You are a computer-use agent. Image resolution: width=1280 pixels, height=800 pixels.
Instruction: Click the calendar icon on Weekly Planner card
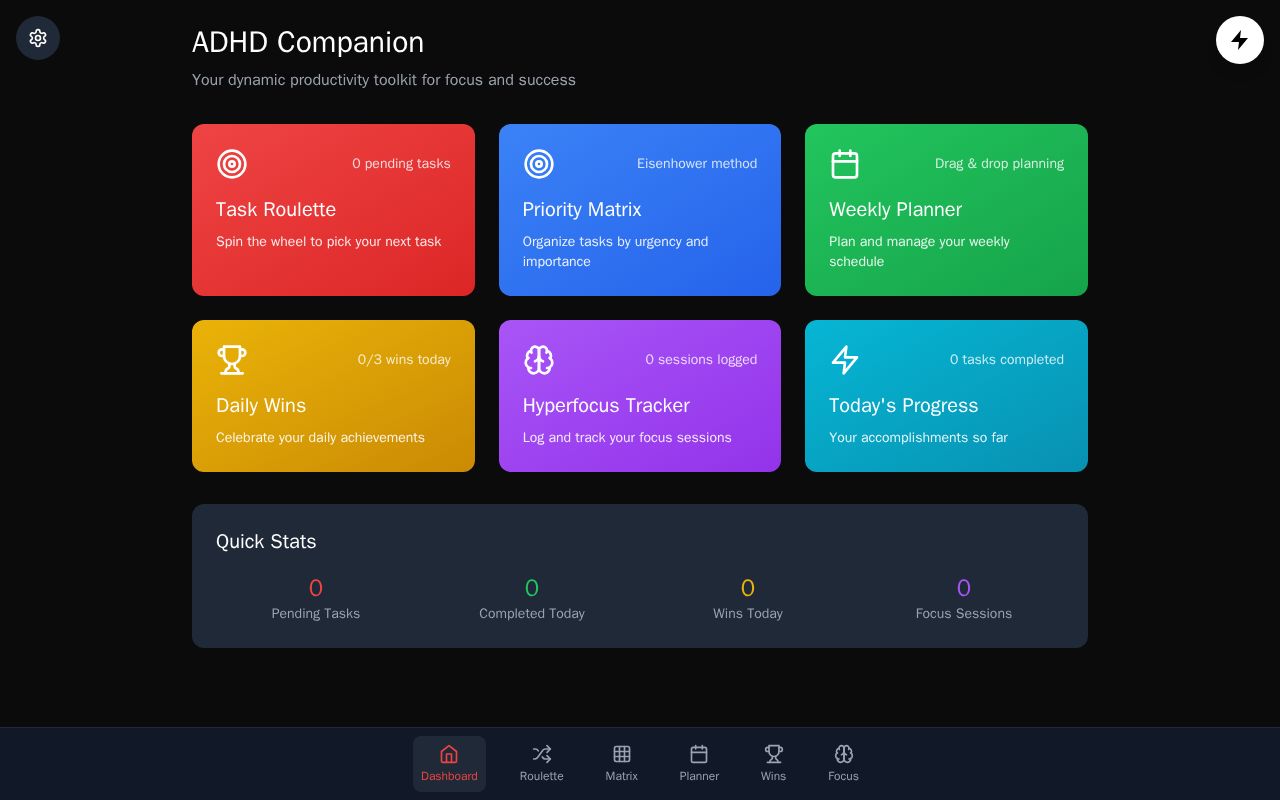click(x=845, y=164)
